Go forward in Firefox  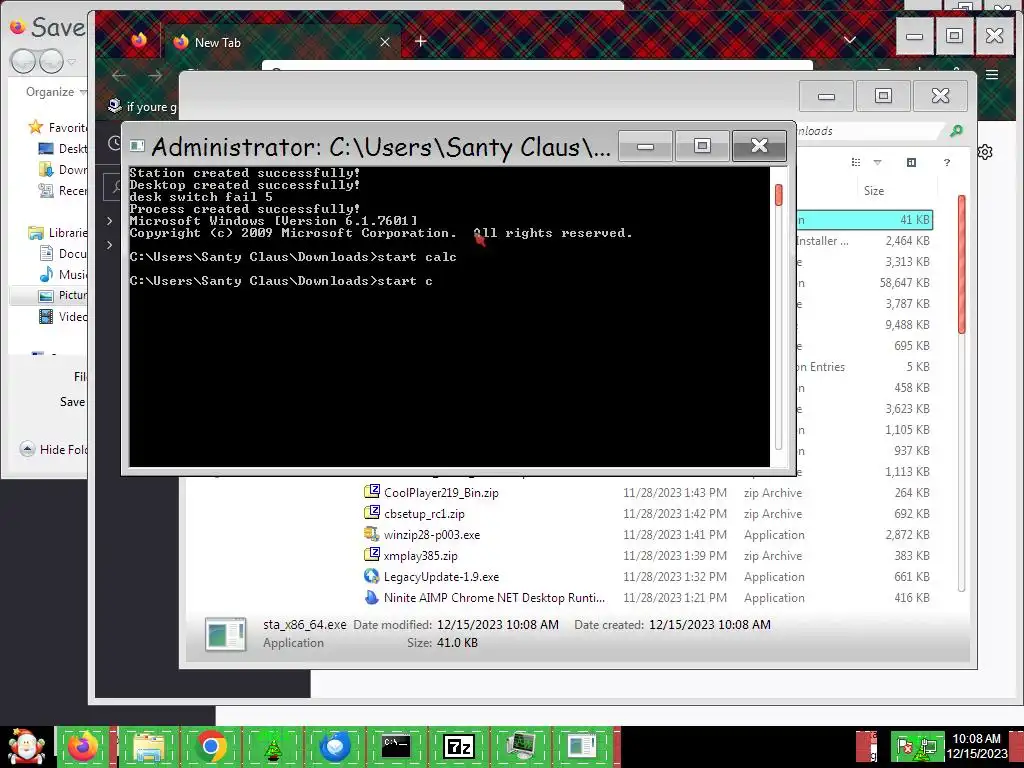pos(155,76)
